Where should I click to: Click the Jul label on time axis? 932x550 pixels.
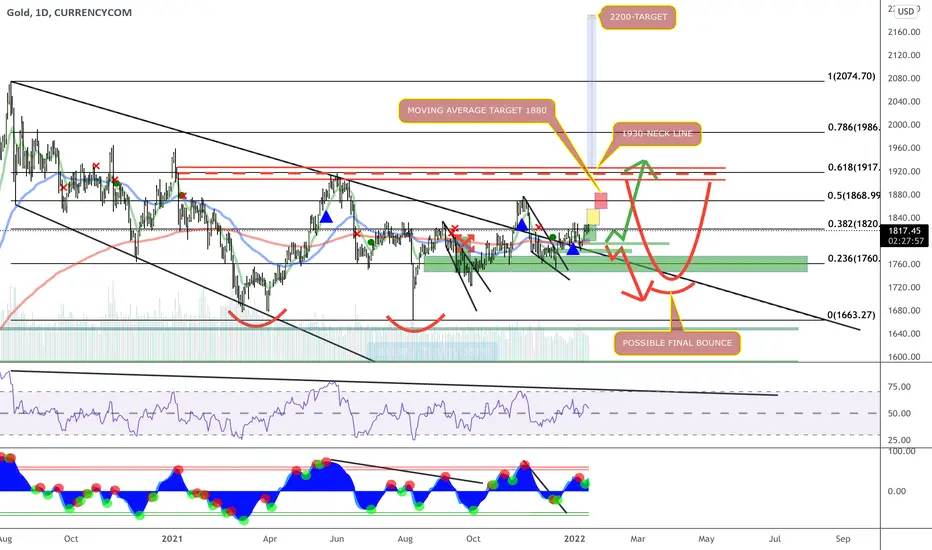point(774,539)
